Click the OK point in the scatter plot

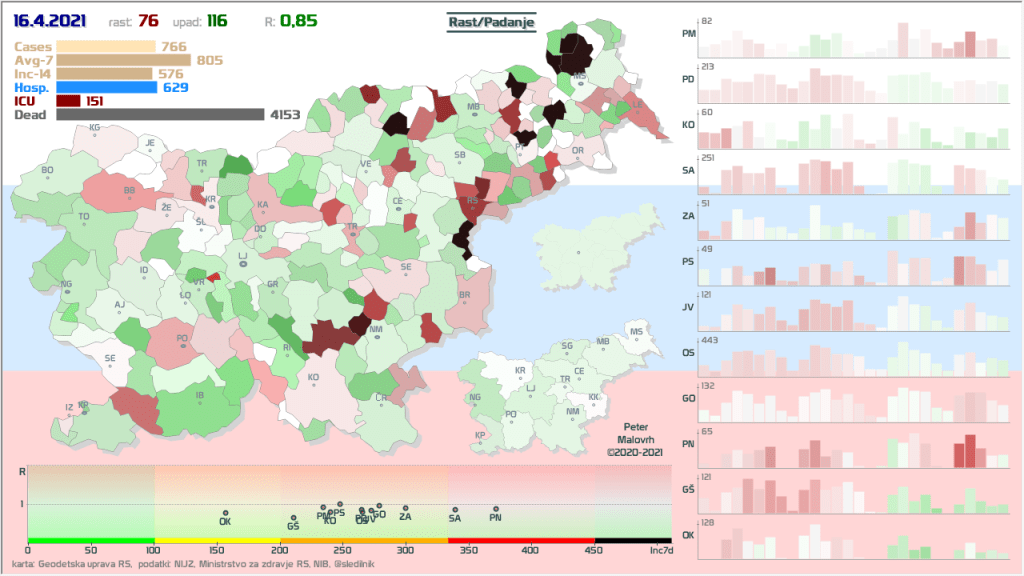[x=225, y=514]
